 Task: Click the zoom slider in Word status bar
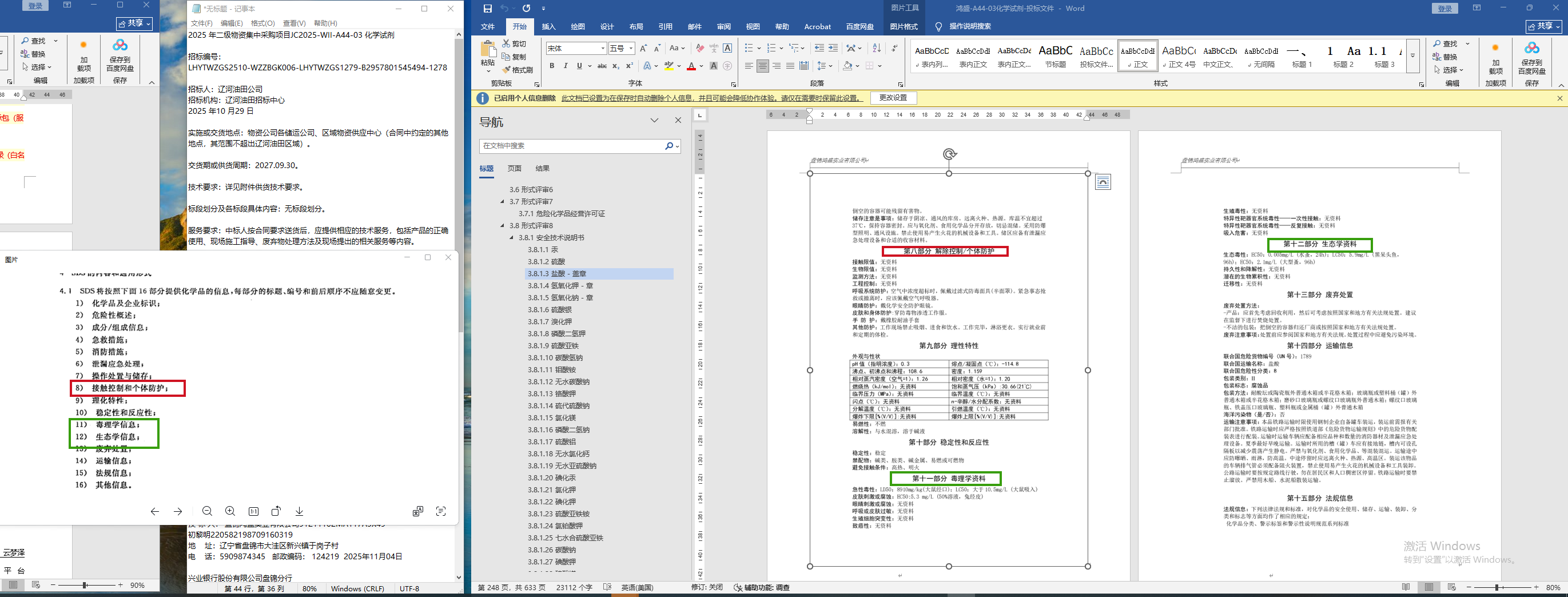1496,587
